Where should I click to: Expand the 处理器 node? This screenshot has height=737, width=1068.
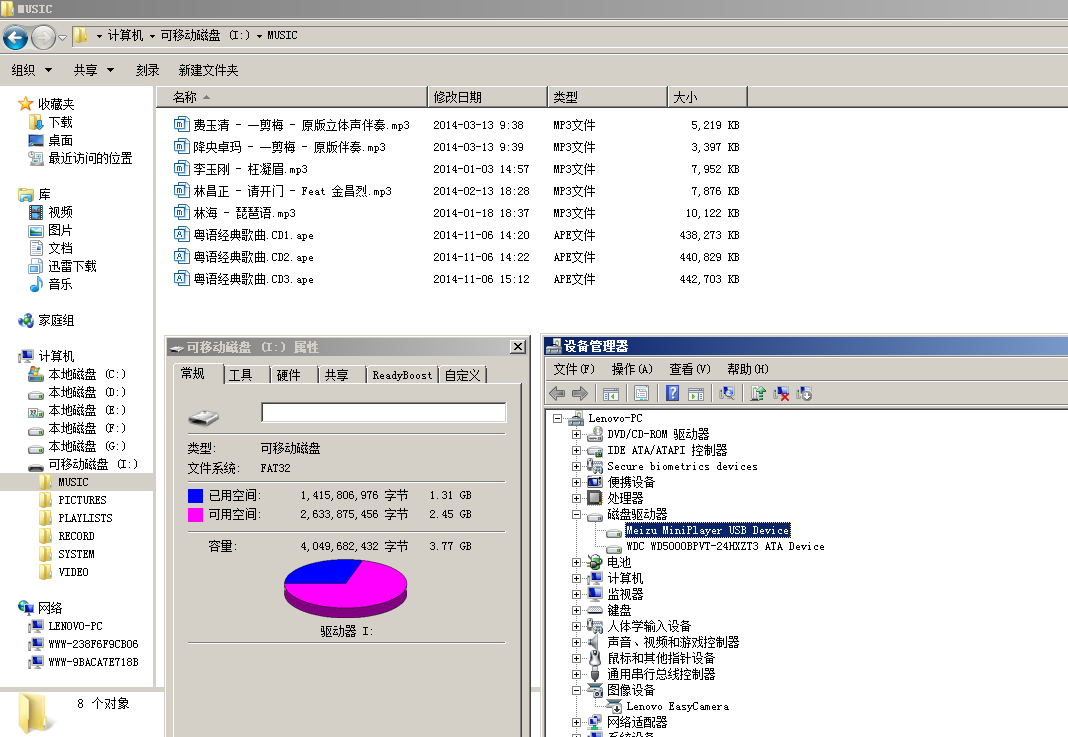[x=576, y=498]
